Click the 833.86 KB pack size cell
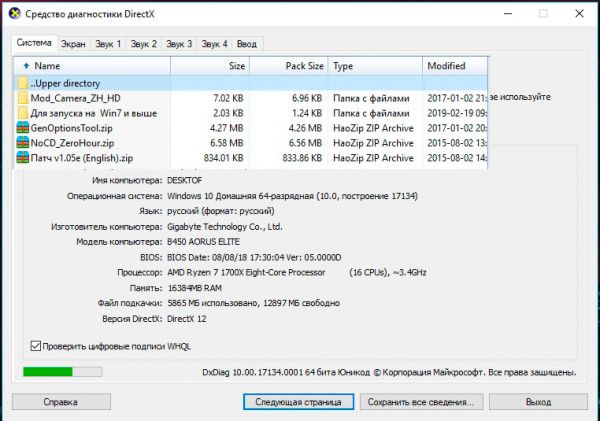The image size is (600, 421). [x=302, y=158]
